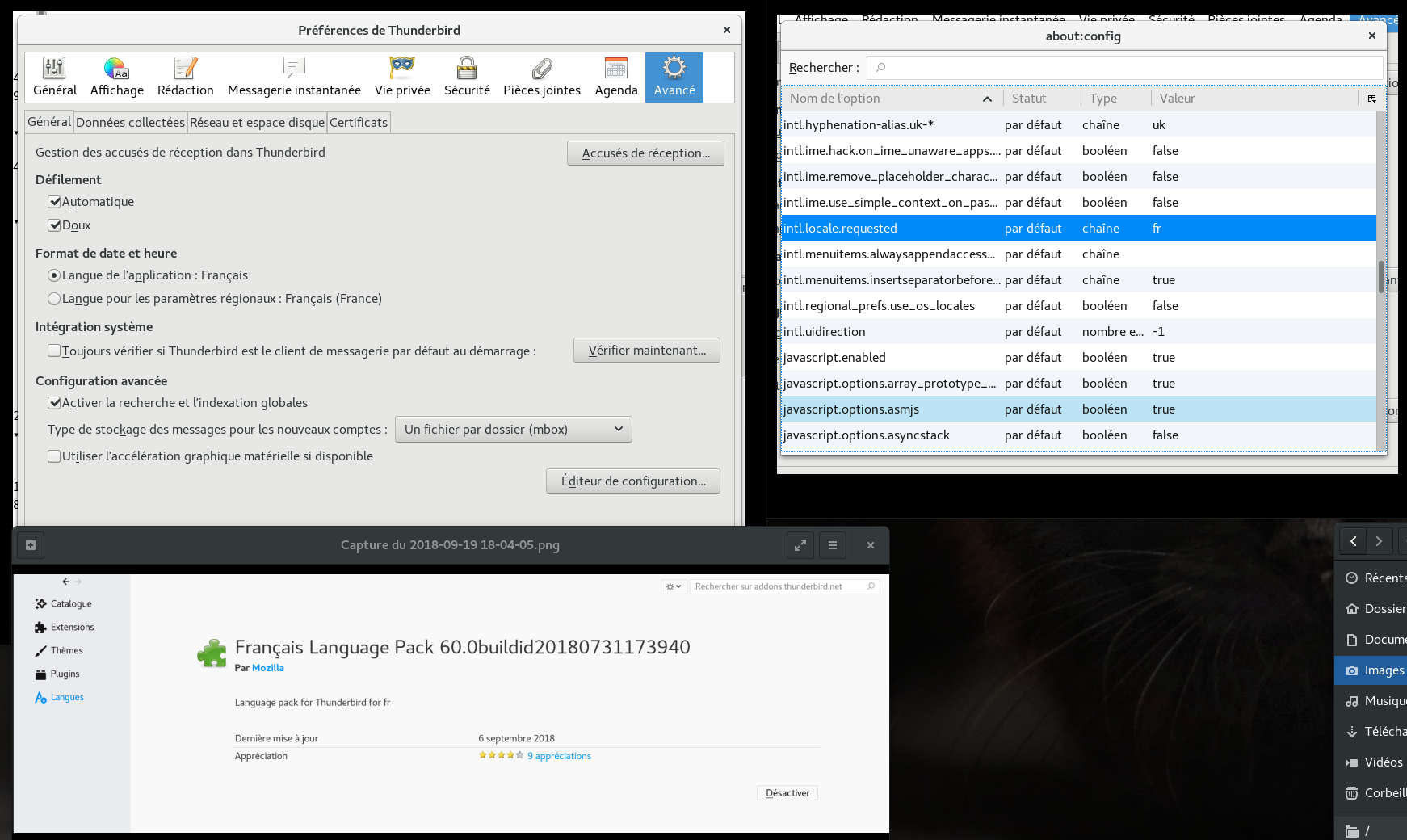Open the 9 appréciations link
This screenshot has height=840, width=1407.
pos(559,756)
